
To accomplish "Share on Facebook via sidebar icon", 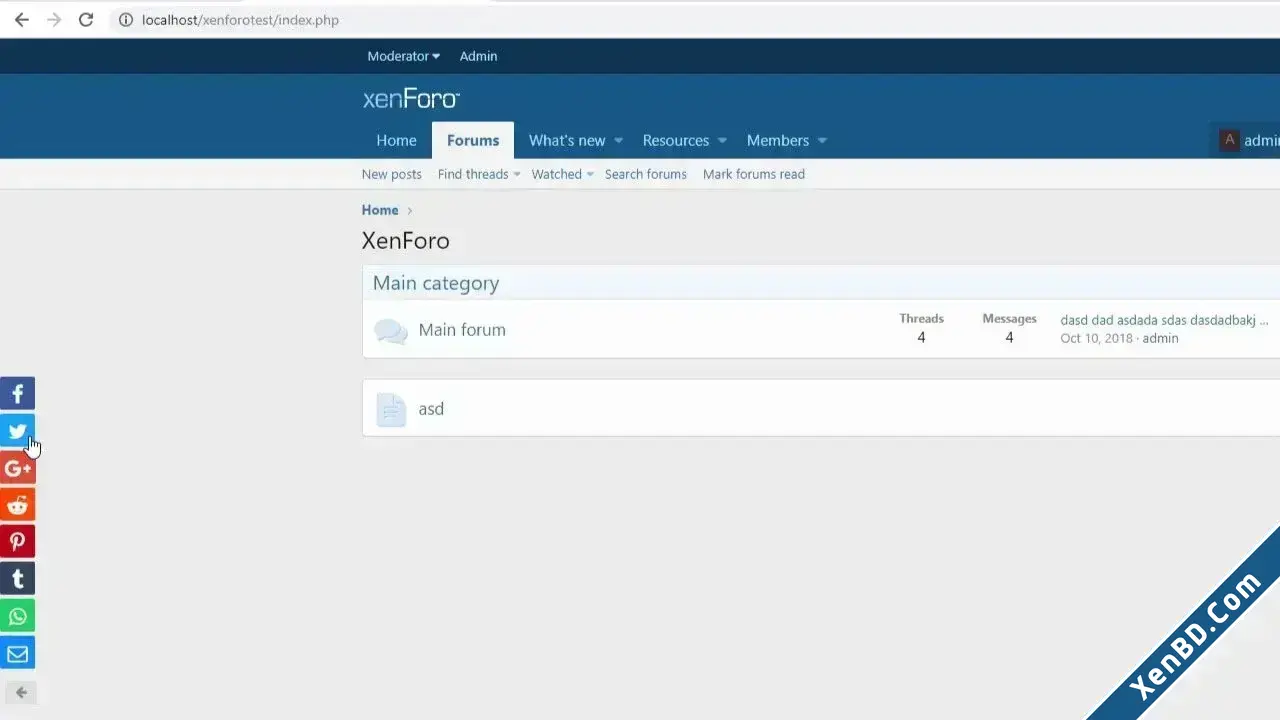I will point(17,394).
